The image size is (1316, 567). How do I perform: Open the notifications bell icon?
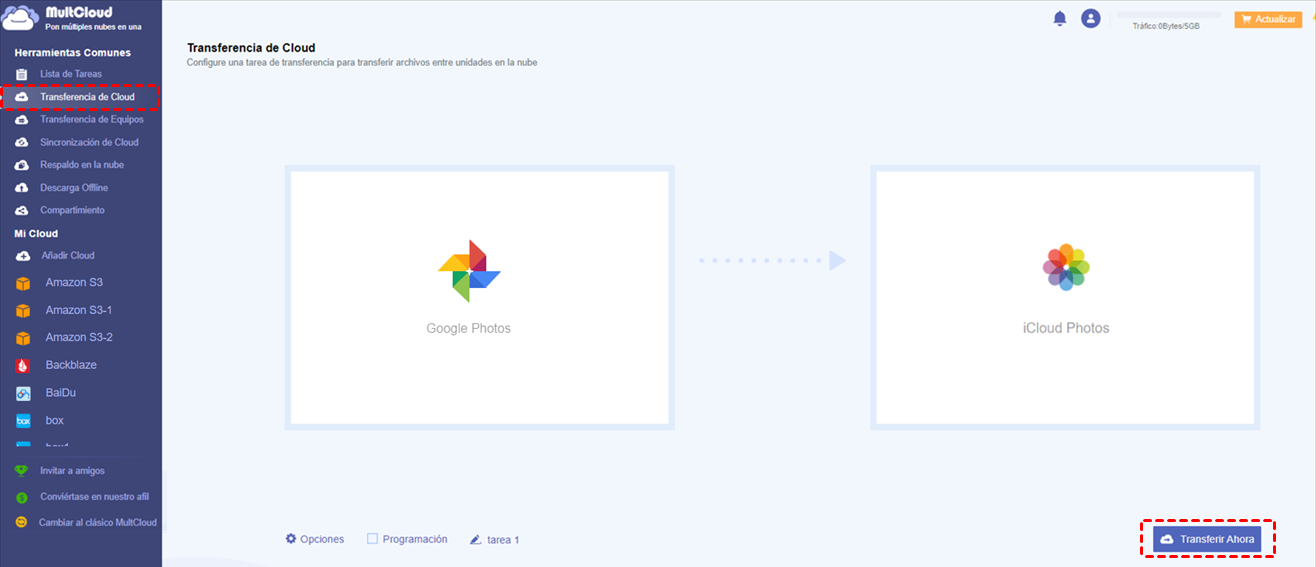coord(1060,18)
